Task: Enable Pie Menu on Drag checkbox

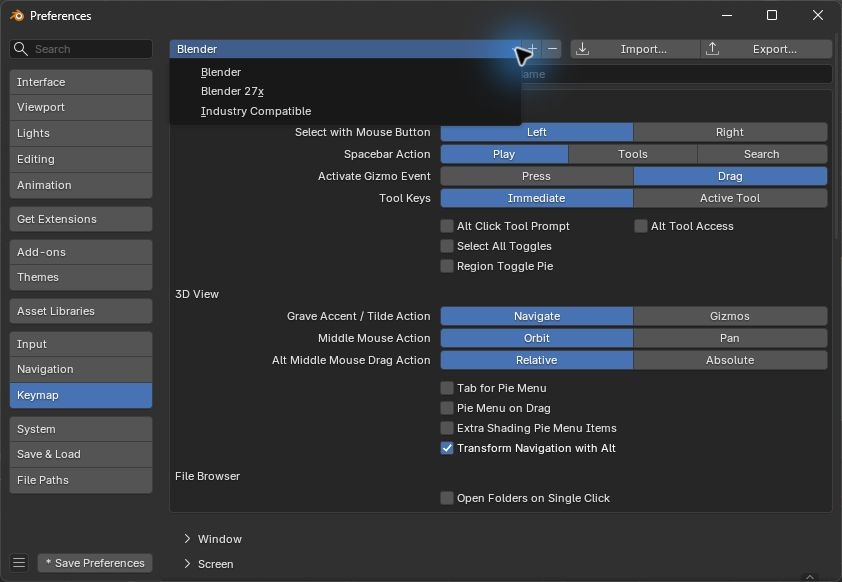Action: 447,408
